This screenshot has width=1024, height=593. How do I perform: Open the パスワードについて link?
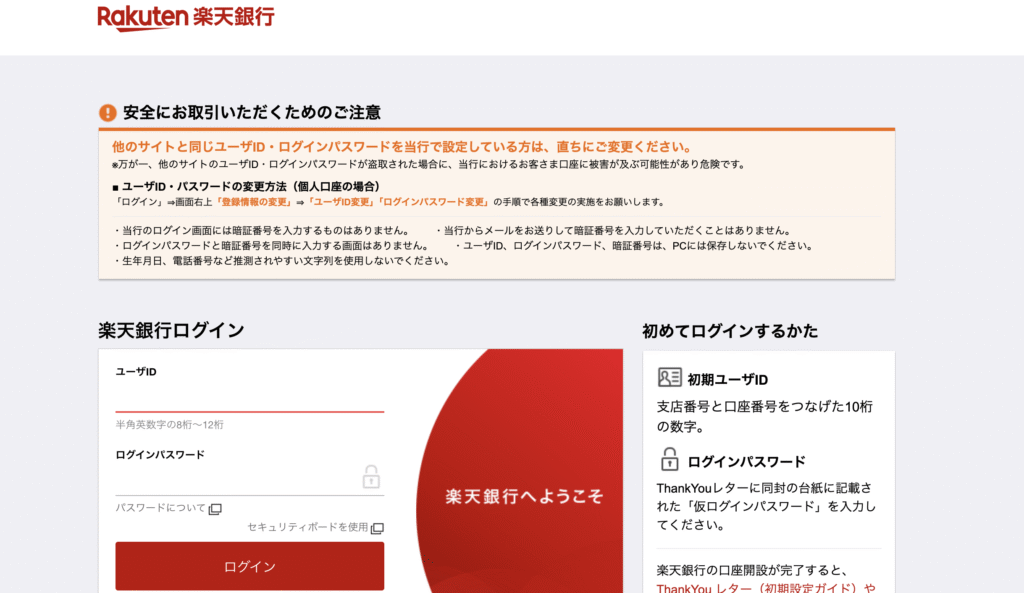160,509
